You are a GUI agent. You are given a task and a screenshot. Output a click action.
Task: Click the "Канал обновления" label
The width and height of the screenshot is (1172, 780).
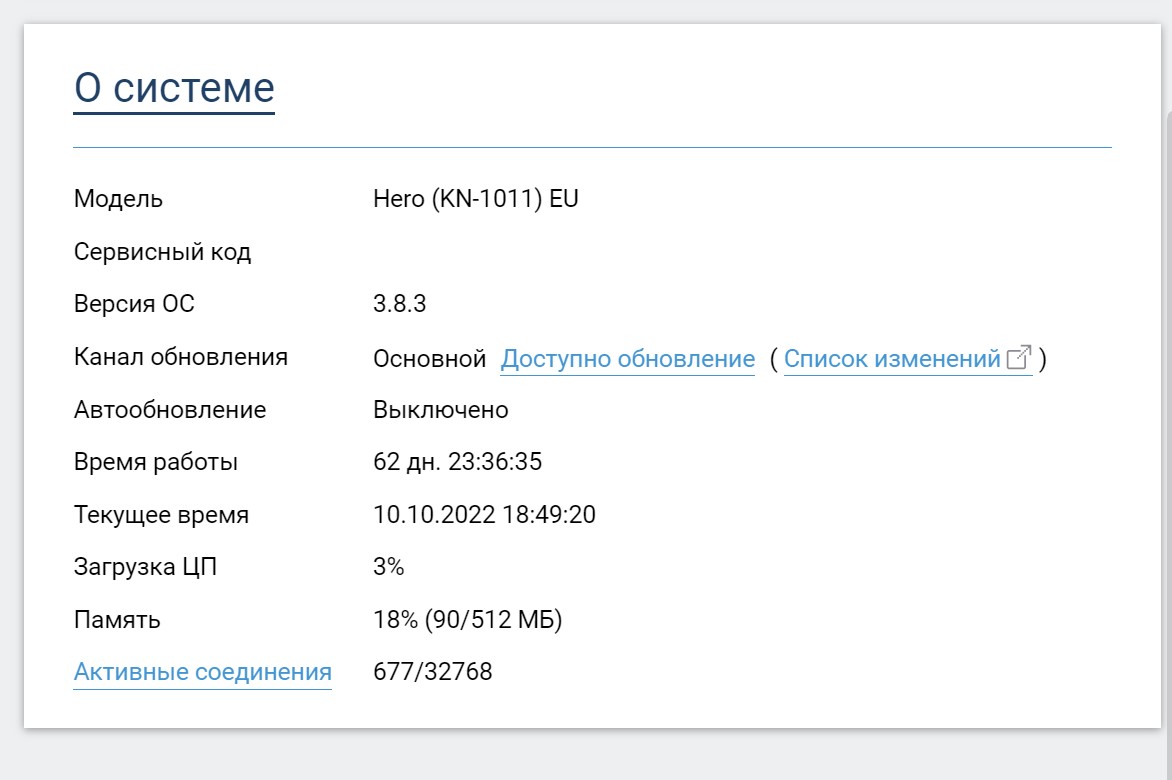(x=181, y=357)
